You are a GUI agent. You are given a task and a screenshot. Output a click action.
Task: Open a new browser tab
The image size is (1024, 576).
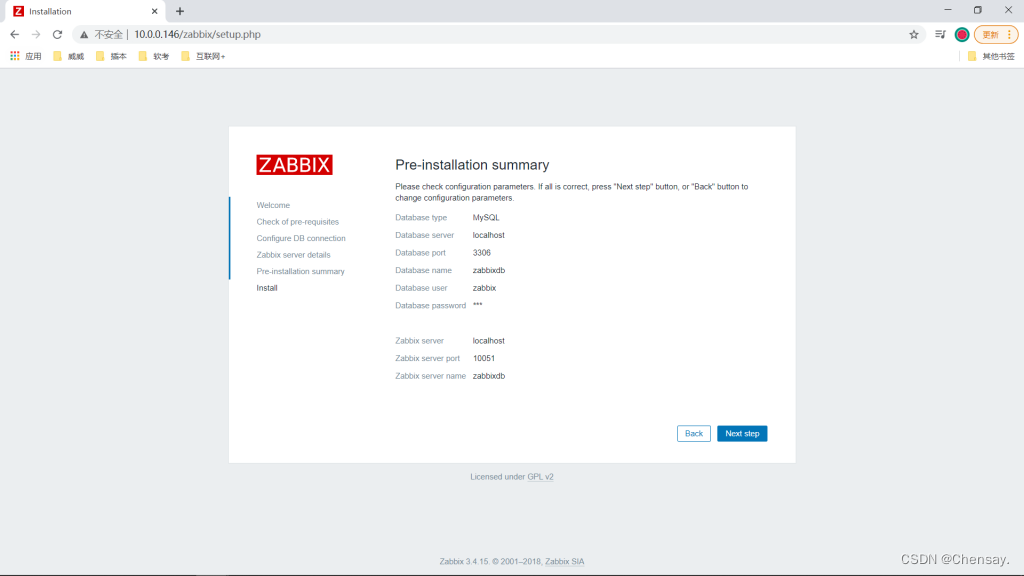(180, 11)
